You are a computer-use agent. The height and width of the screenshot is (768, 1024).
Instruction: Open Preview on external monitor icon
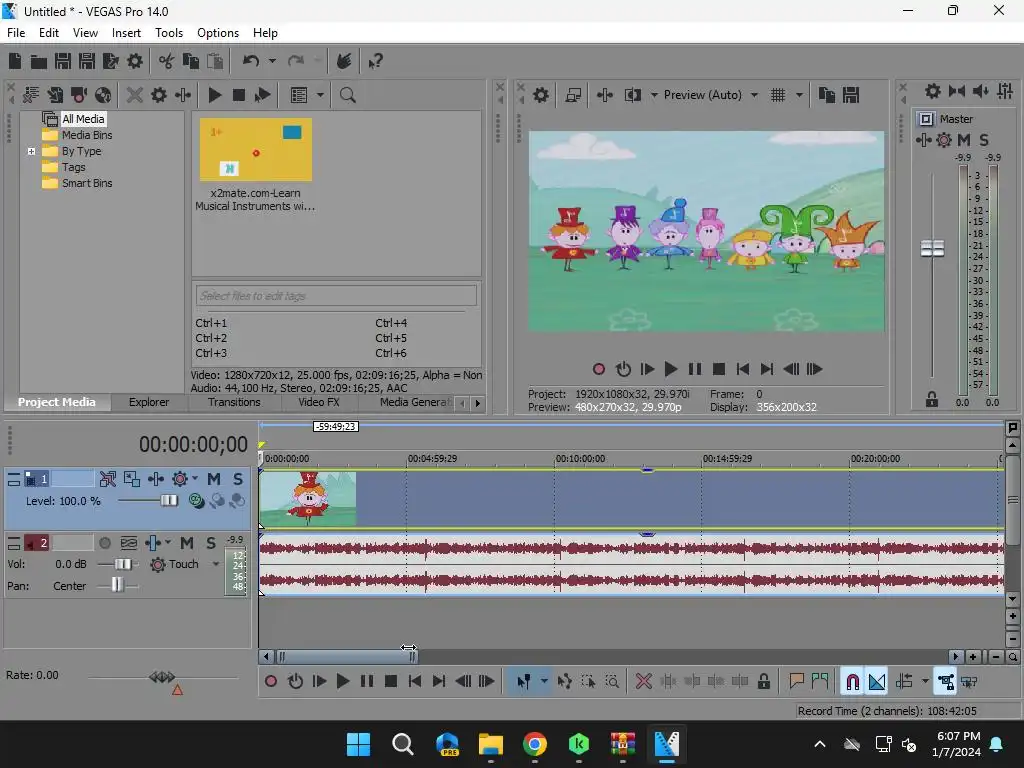[x=573, y=95]
